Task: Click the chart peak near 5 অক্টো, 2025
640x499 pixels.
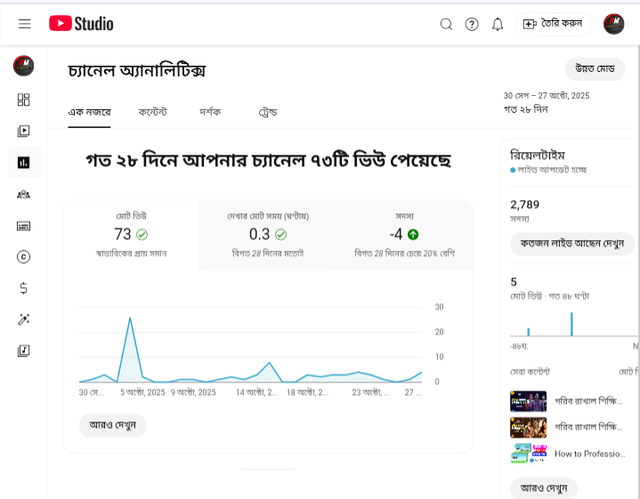Action: (x=130, y=318)
